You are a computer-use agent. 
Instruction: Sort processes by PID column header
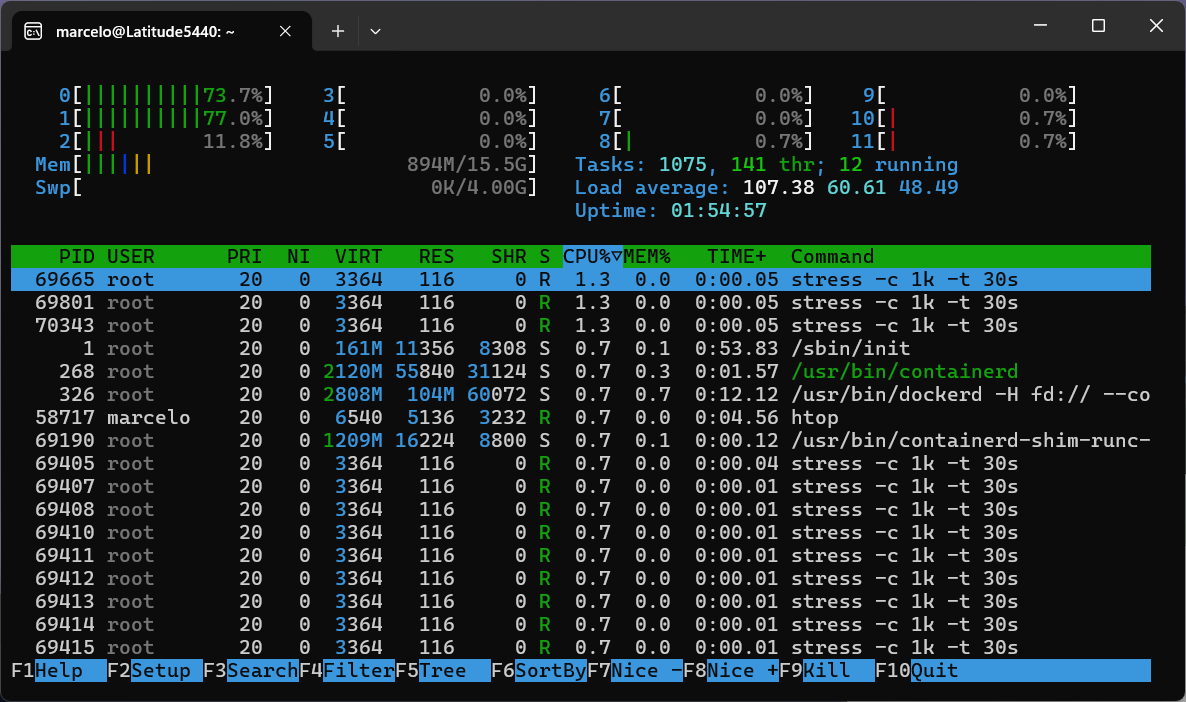coord(76,257)
